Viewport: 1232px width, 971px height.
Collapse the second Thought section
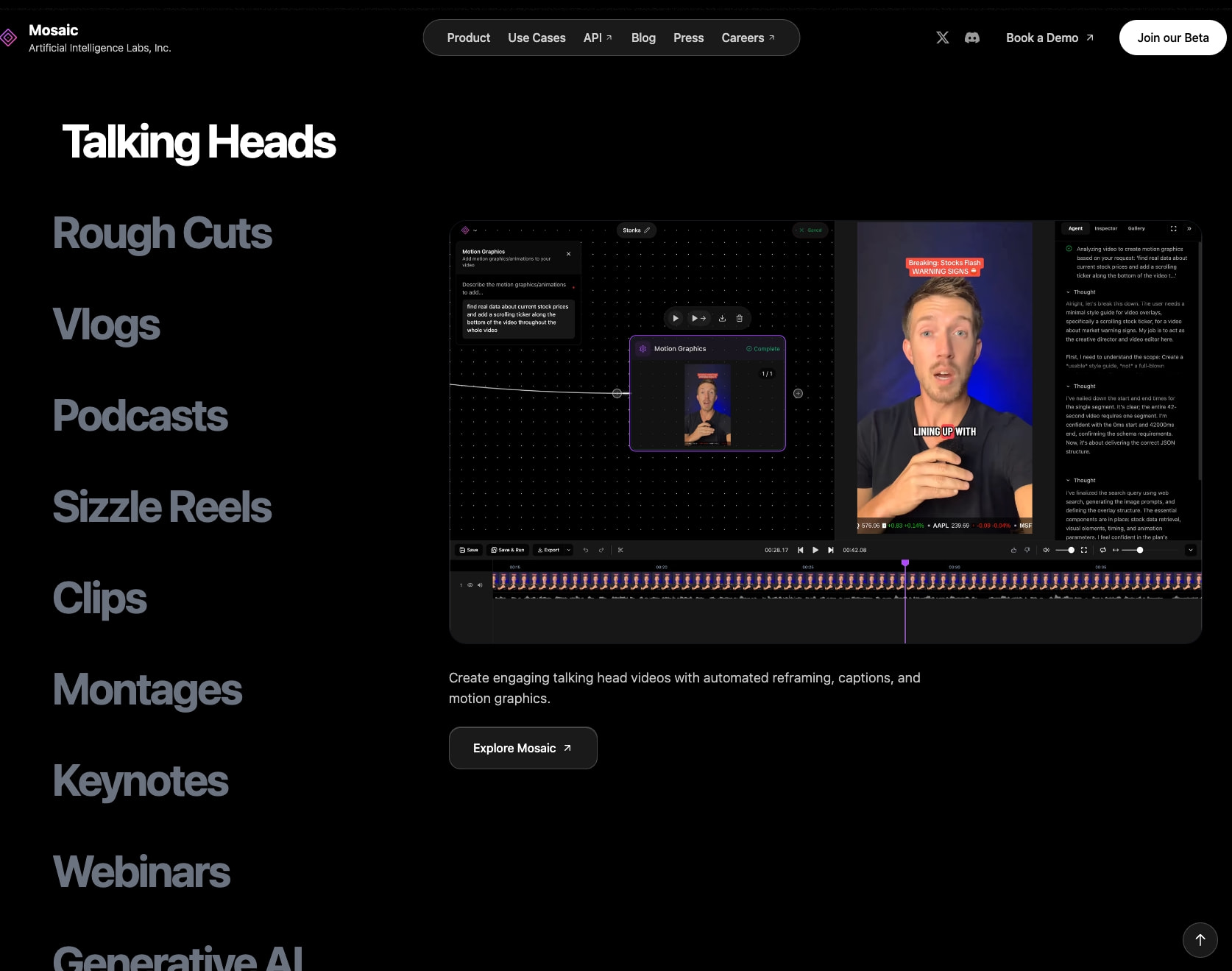pos(1081,386)
